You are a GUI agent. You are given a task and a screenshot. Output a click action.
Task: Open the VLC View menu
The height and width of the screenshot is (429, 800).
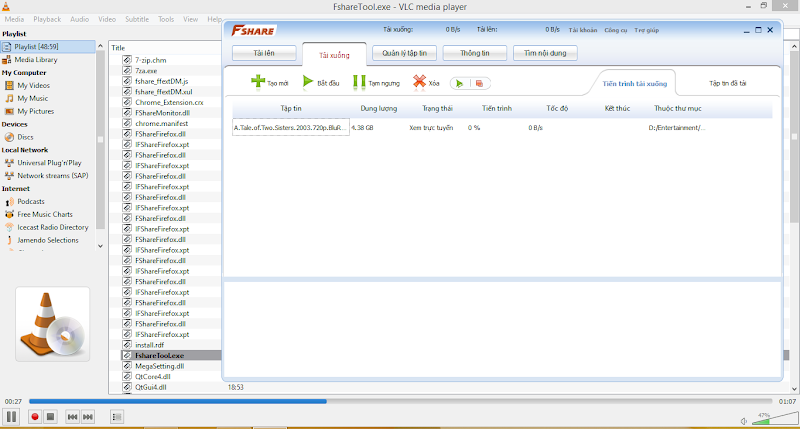(x=190, y=19)
